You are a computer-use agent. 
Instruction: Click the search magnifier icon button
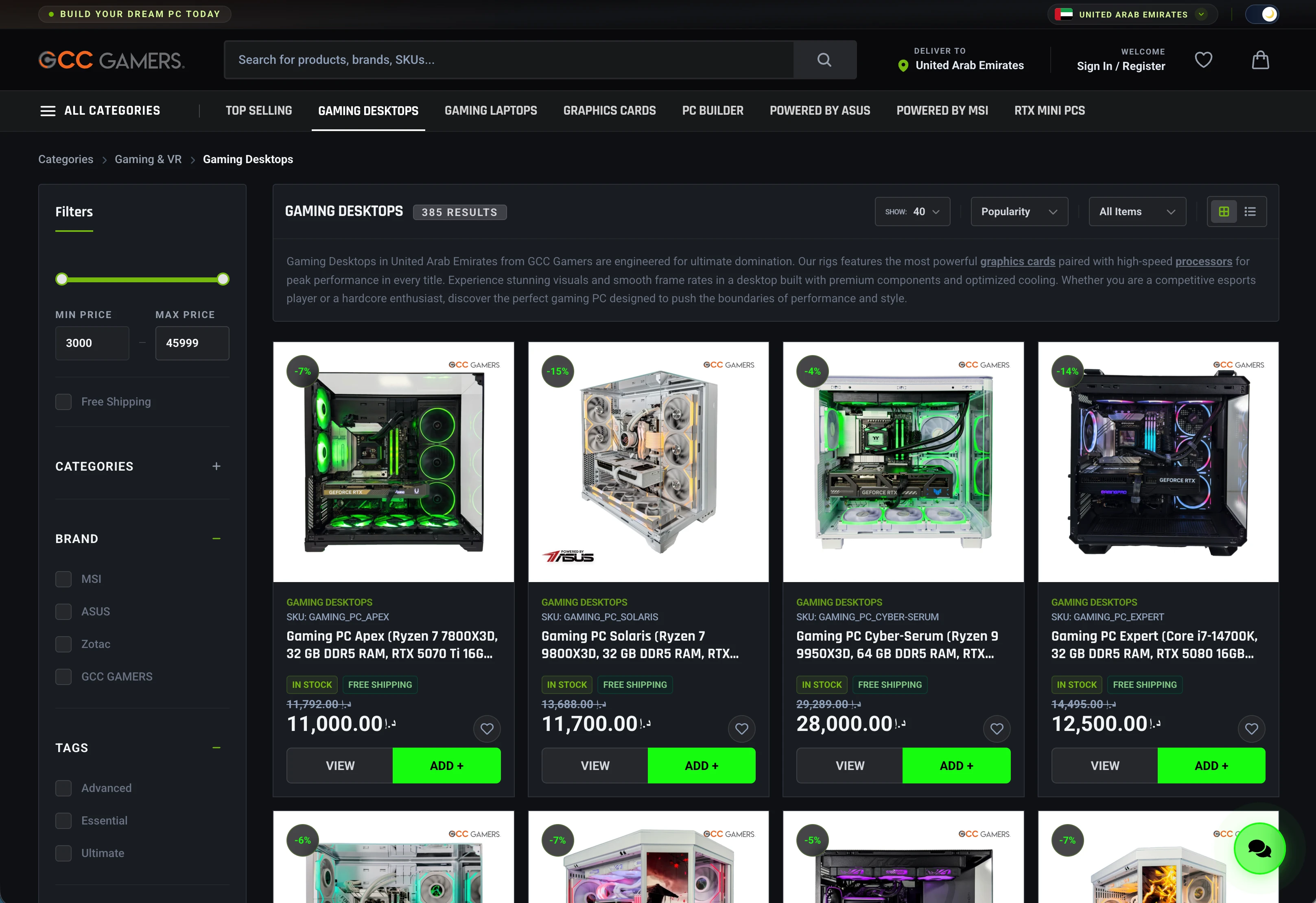tap(824, 59)
